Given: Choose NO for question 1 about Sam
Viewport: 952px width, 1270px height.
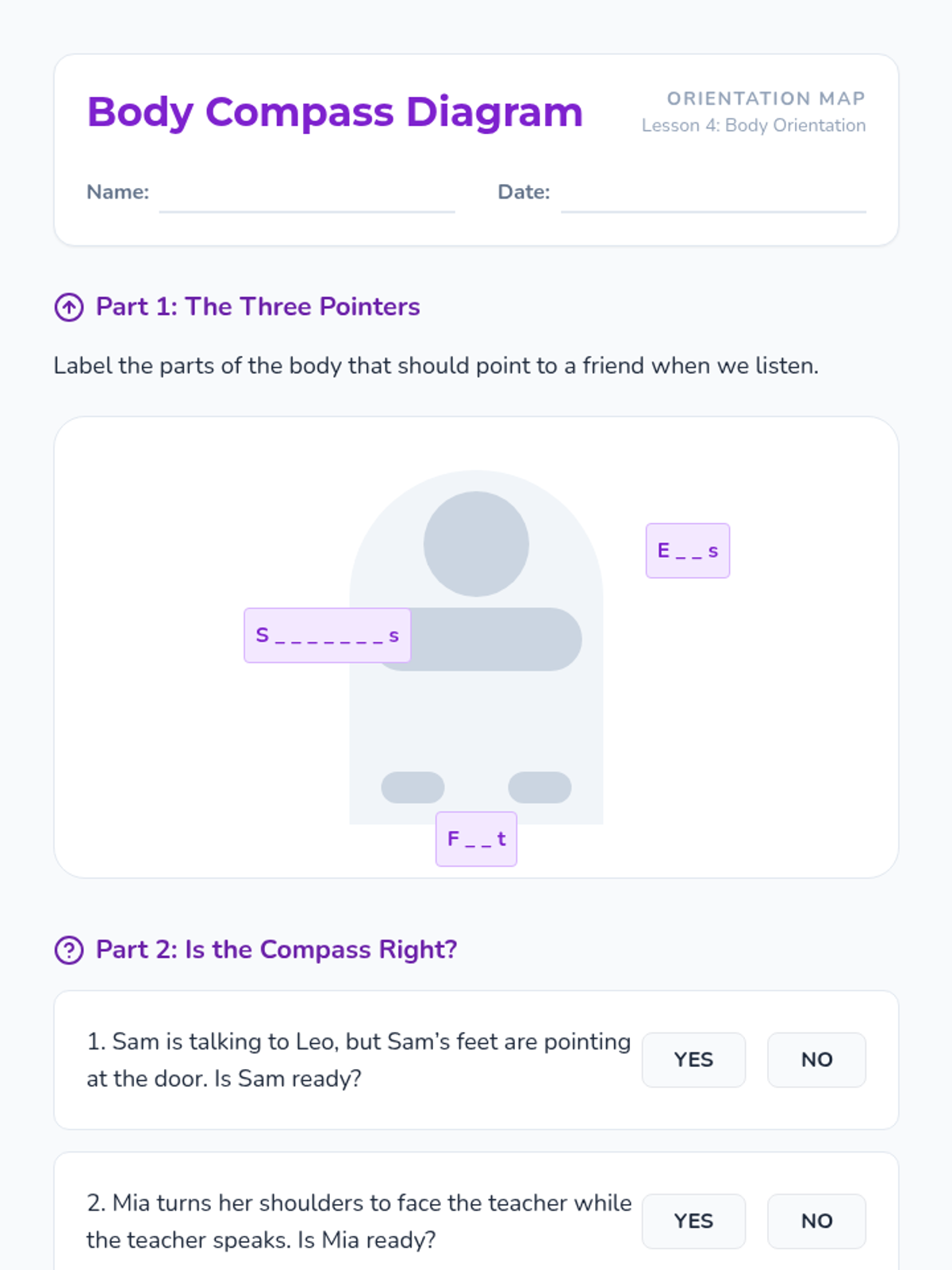Looking at the screenshot, I should coord(816,1060).
